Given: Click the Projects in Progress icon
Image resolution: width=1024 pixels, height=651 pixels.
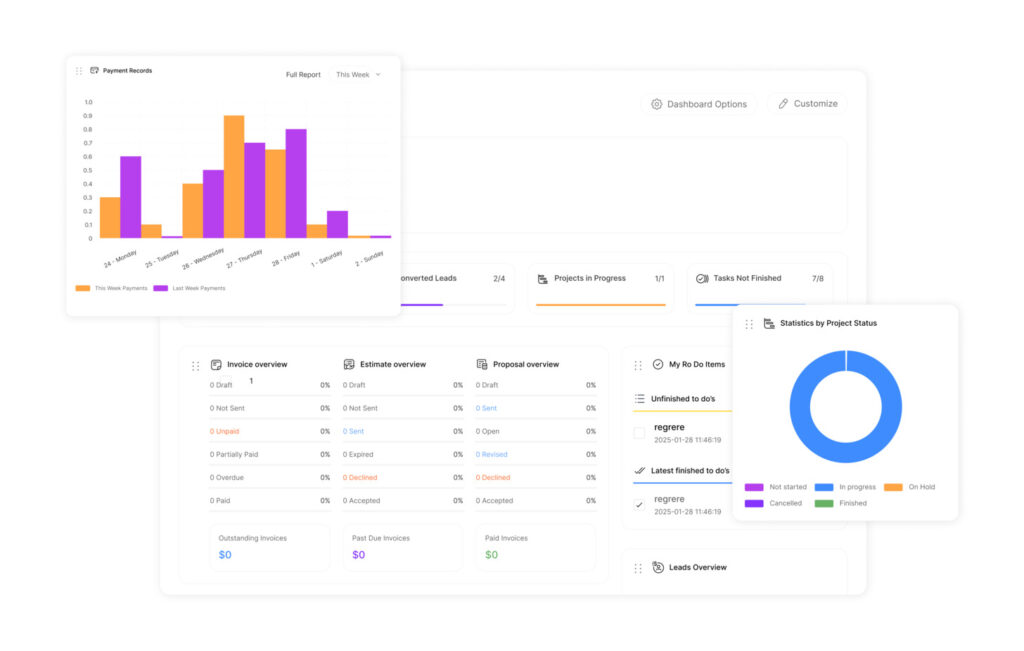Looking at the screenshot, I should pyautogui.click(x=543, y=279).
